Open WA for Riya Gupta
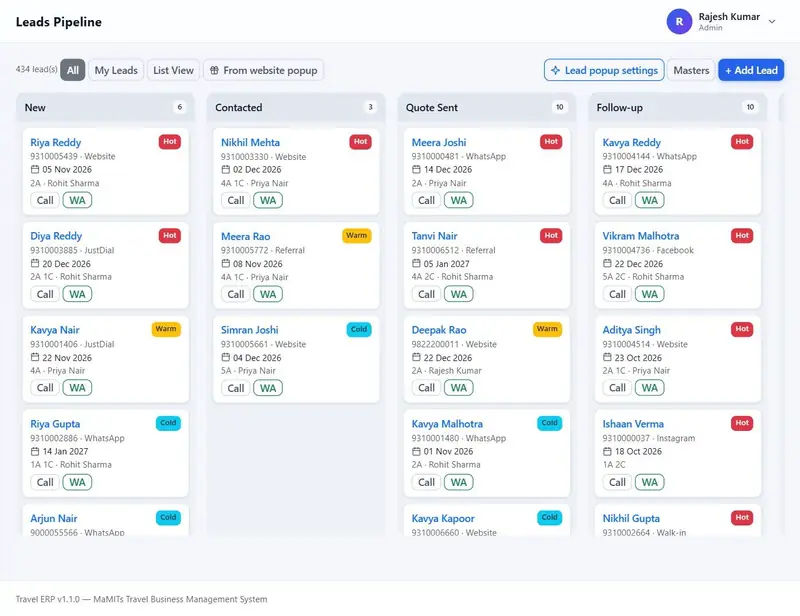This screenshot has width=800, height=616. (x=77, y=482)
